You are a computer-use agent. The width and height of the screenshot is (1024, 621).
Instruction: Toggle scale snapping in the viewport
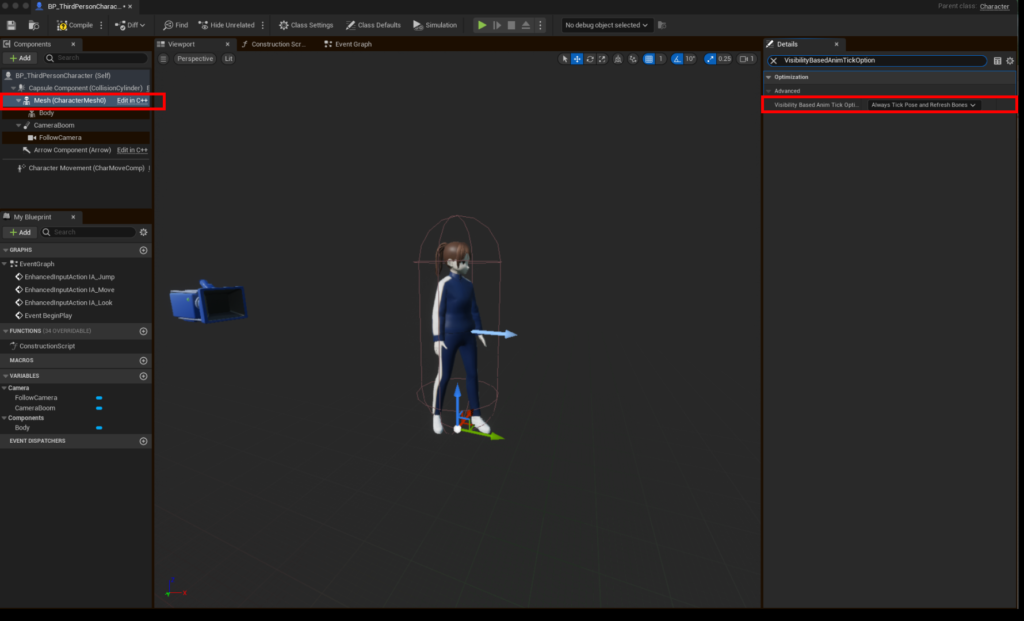[710, 59]
